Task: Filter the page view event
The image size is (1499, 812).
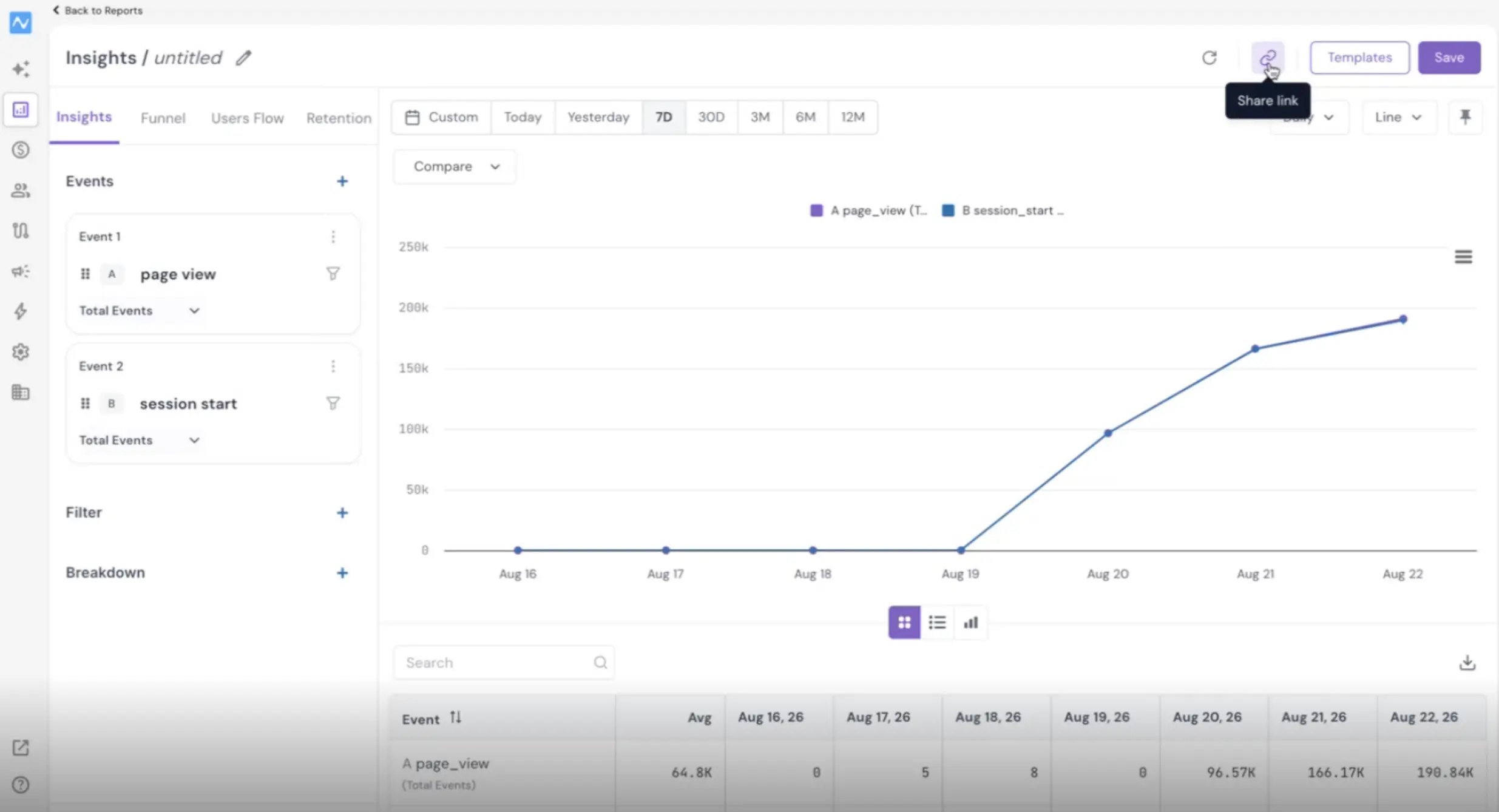Action: 333,274
